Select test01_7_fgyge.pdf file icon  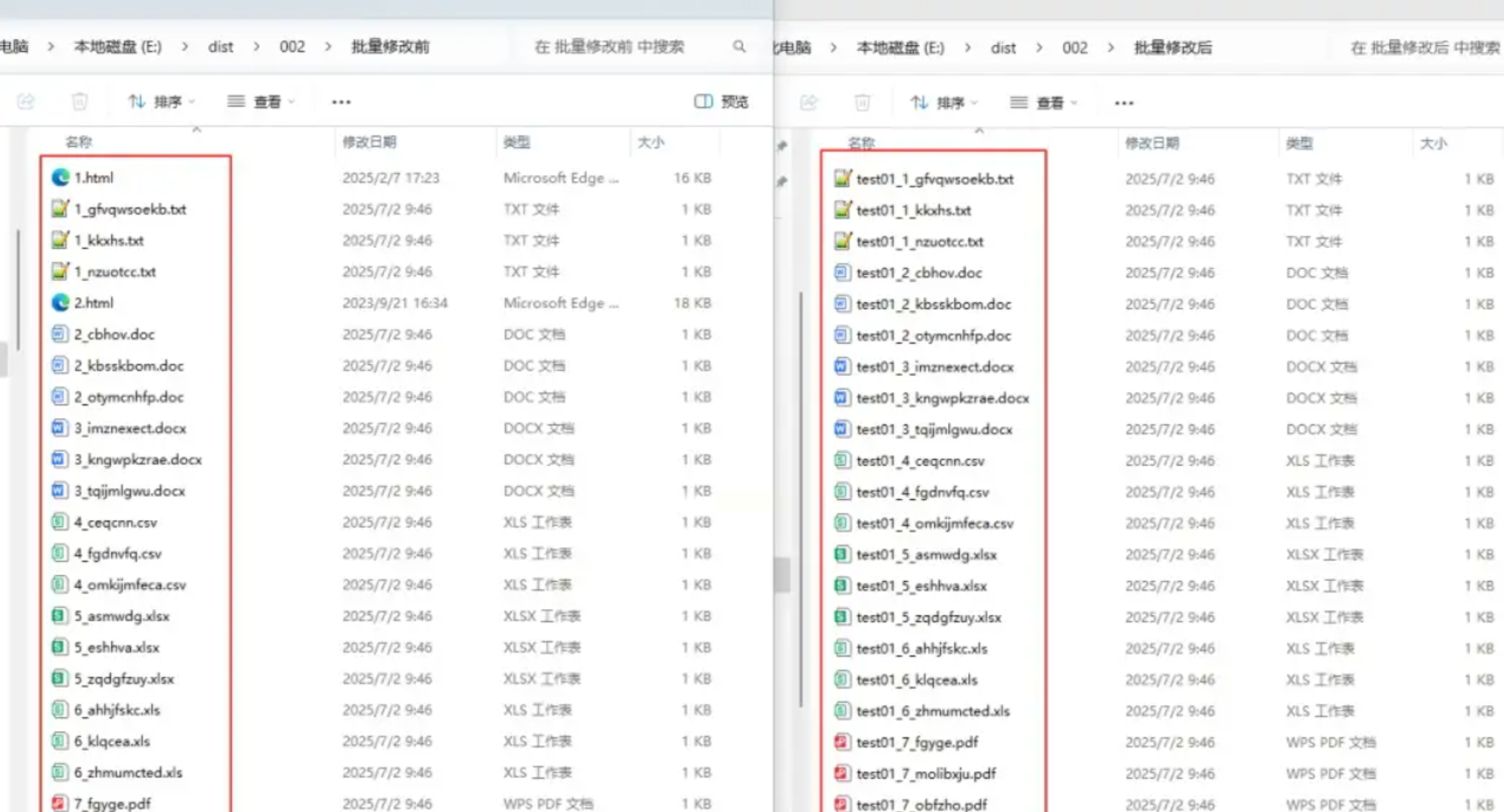(842, 742)
